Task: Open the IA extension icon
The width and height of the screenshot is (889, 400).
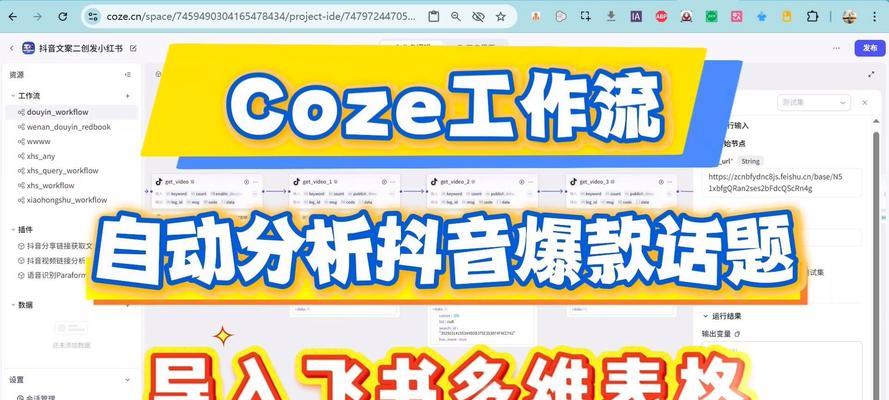Action: click(636, 16)
